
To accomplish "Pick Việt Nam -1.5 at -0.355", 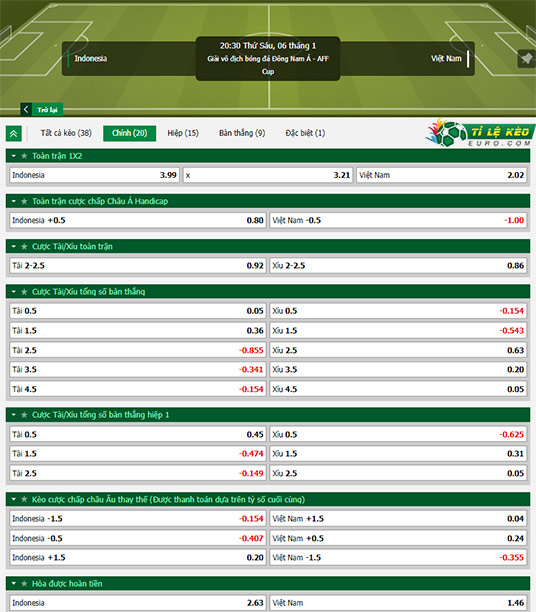I will 398,558.
